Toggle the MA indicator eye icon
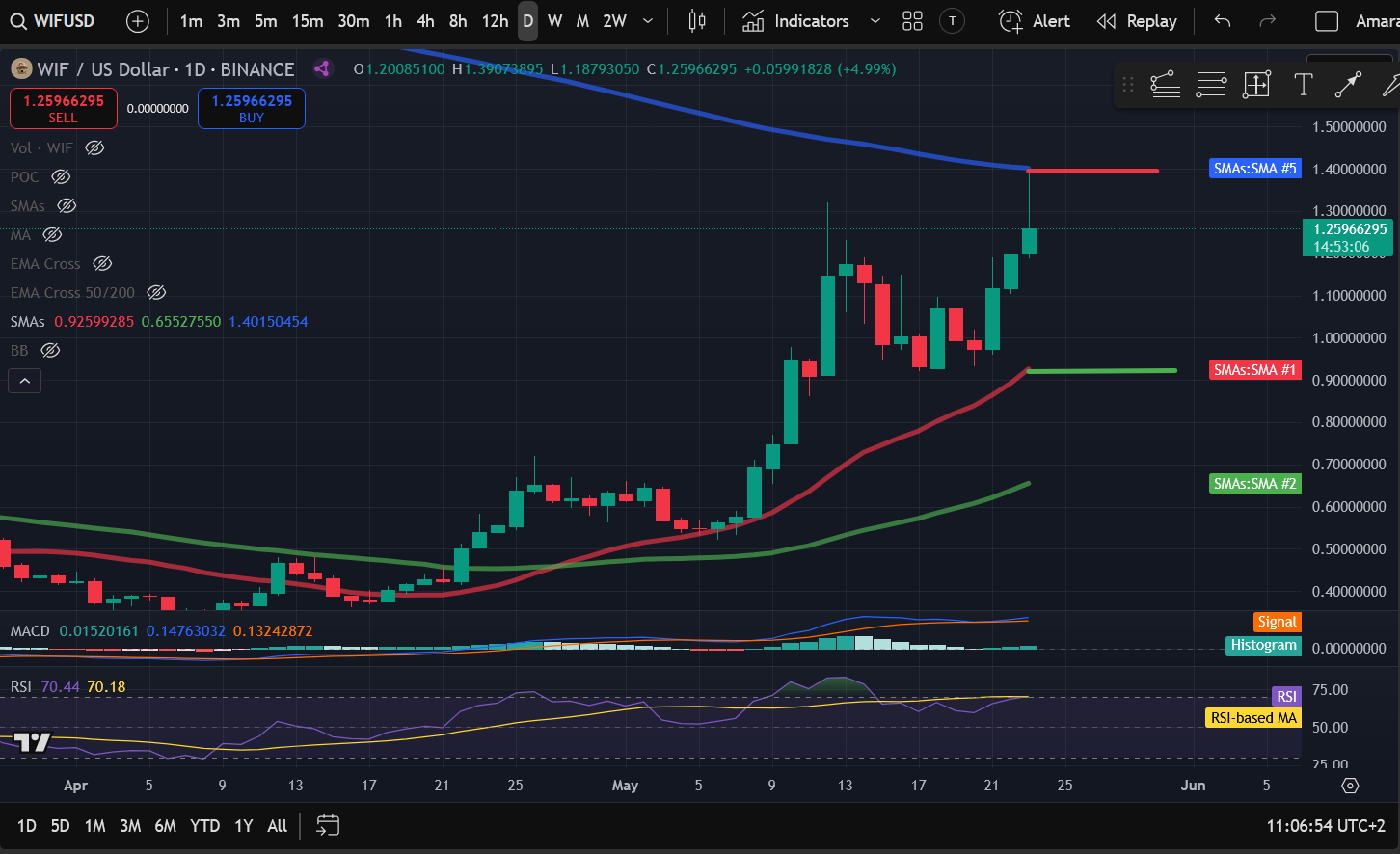 pos(52,234)
